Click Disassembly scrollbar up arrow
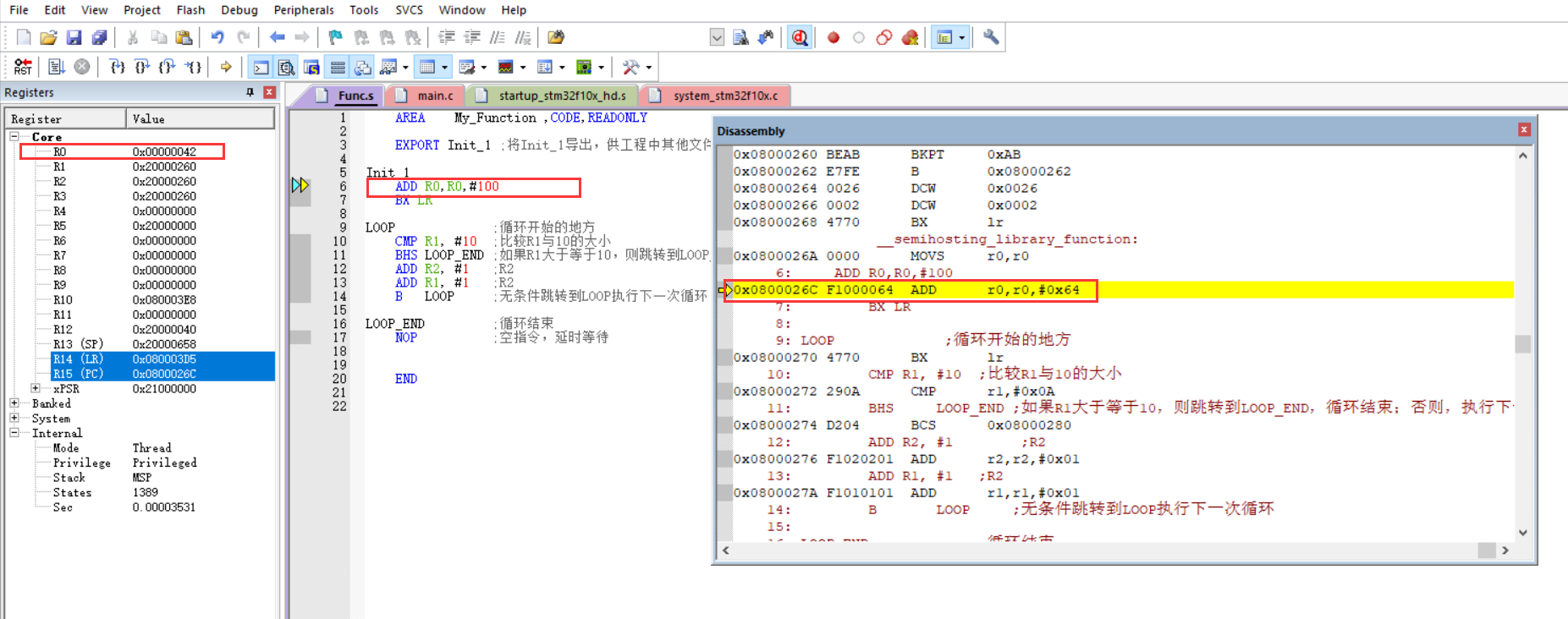The height and width of the screenshot is (619, 1568). pos(1523,156)
